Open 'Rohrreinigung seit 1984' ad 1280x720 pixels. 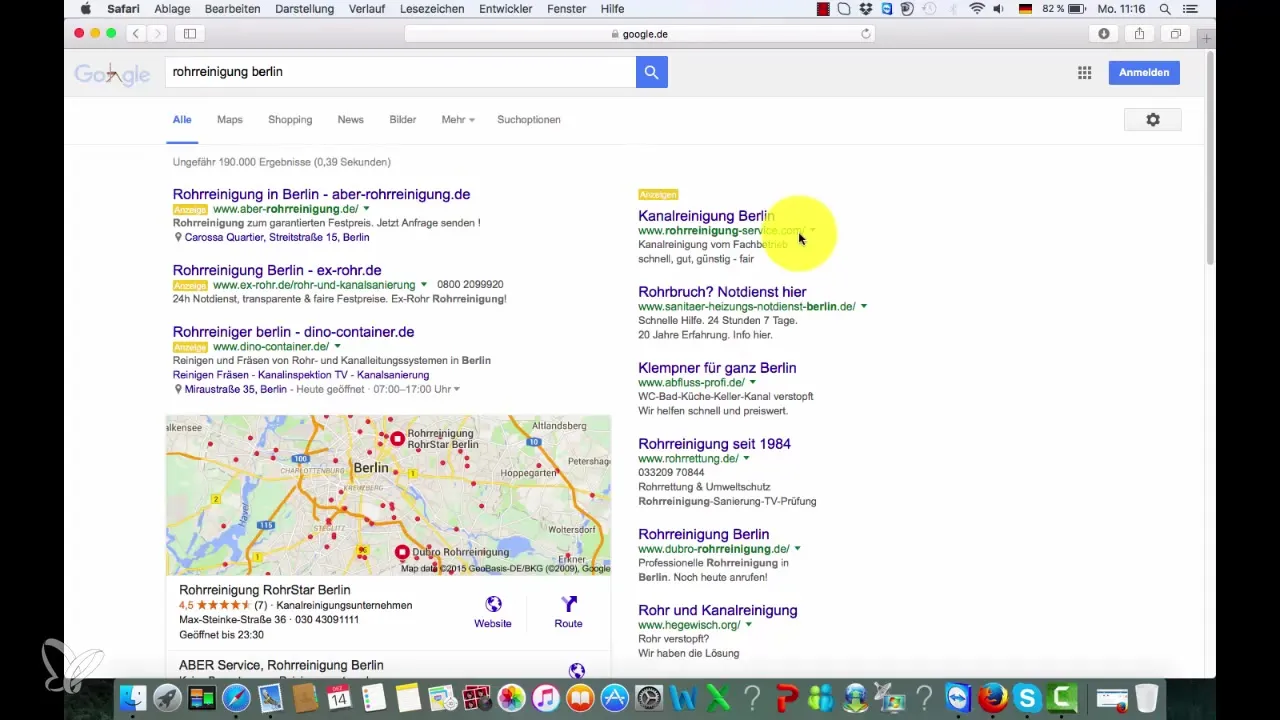(714, 444)
